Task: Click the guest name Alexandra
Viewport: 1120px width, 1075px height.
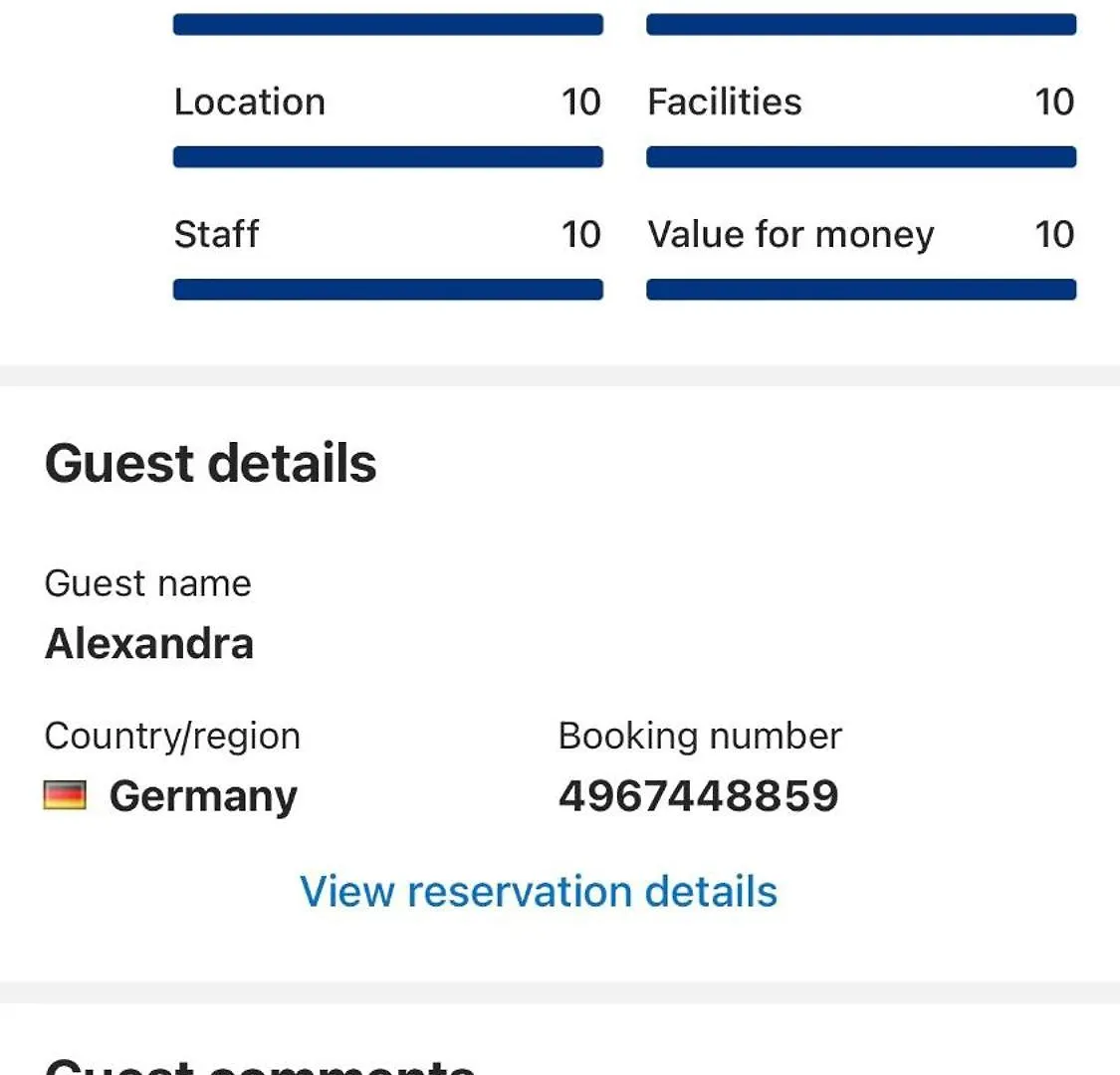Action: click(x=149, y=643)
